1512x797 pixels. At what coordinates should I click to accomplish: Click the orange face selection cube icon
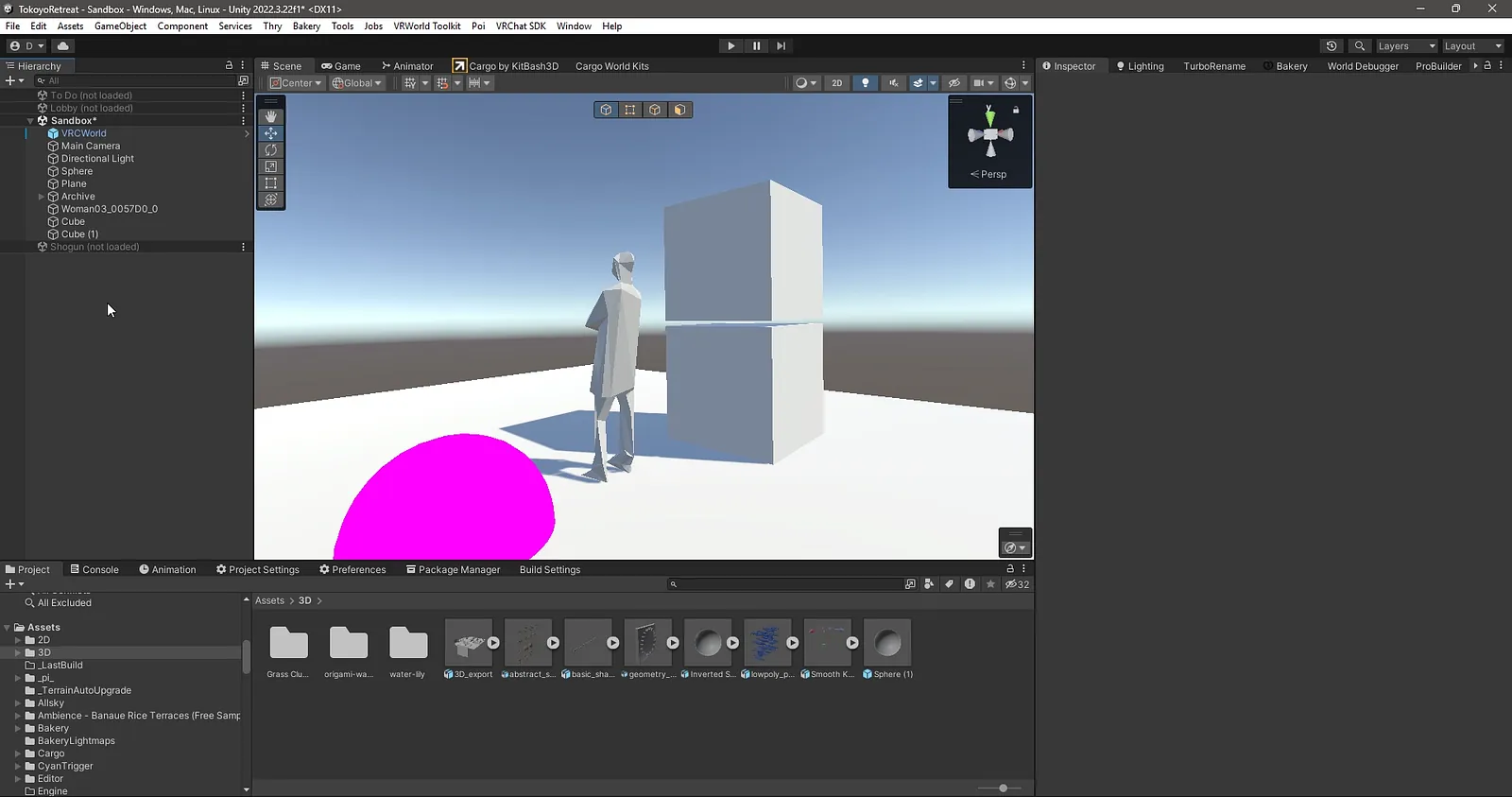tap(679, 110)
